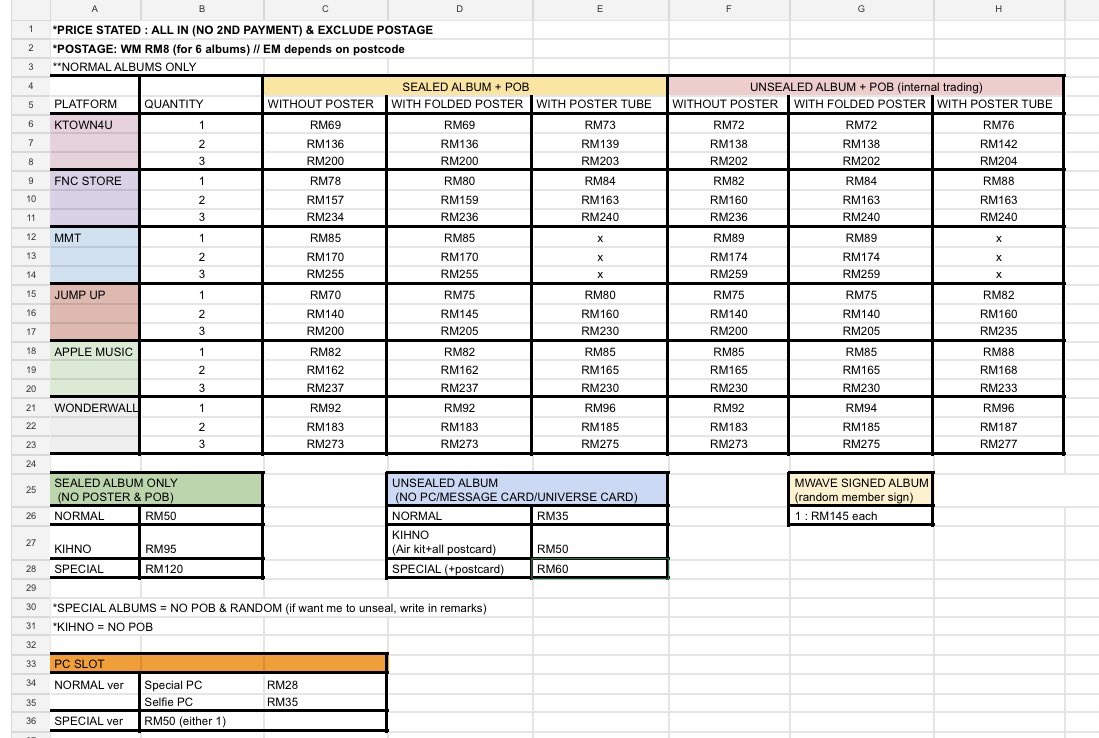Click the RM60 cell
Viewport: 1099px width, 738px height.
(600, 569)
